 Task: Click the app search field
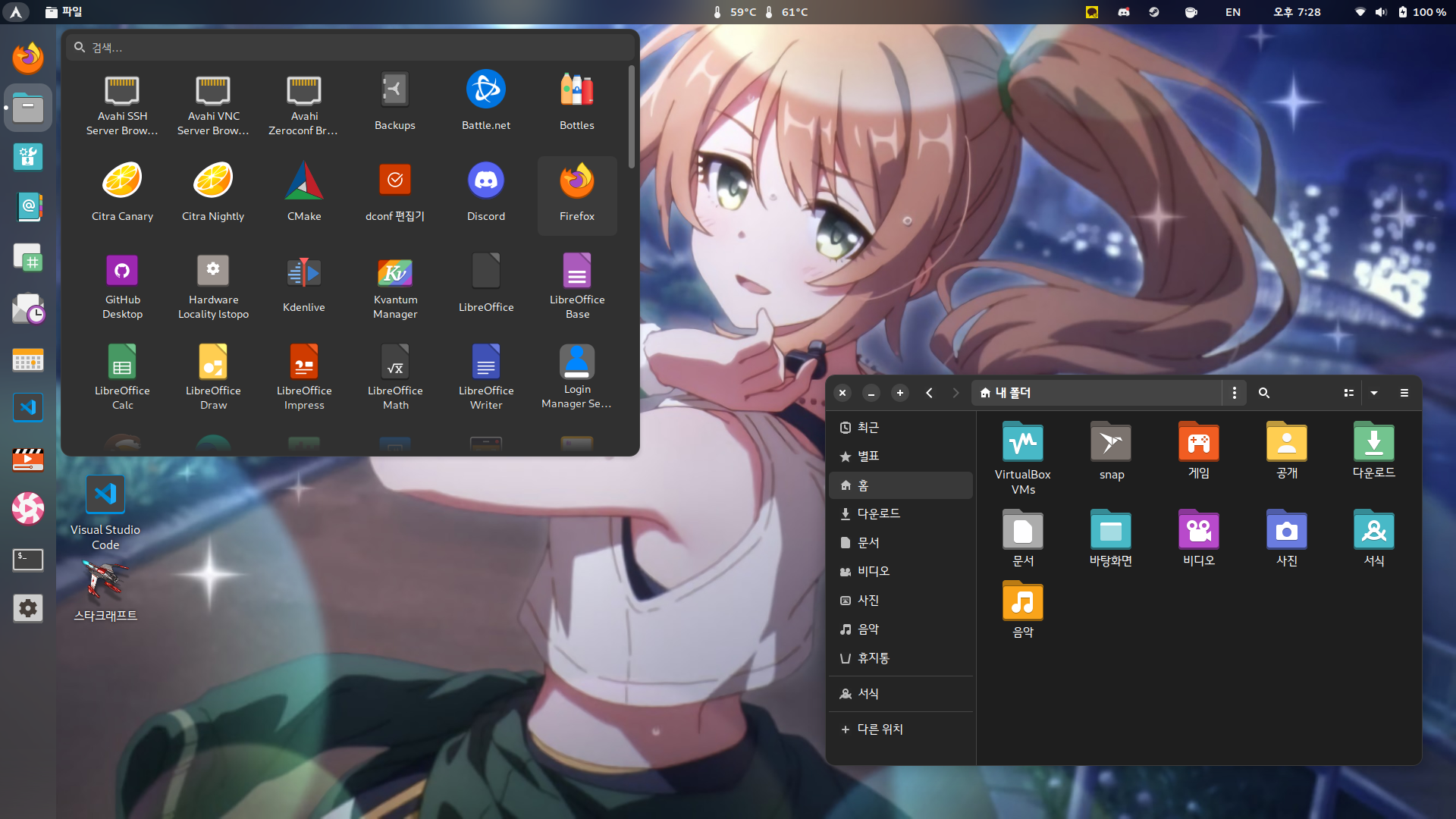click(350, 48)
